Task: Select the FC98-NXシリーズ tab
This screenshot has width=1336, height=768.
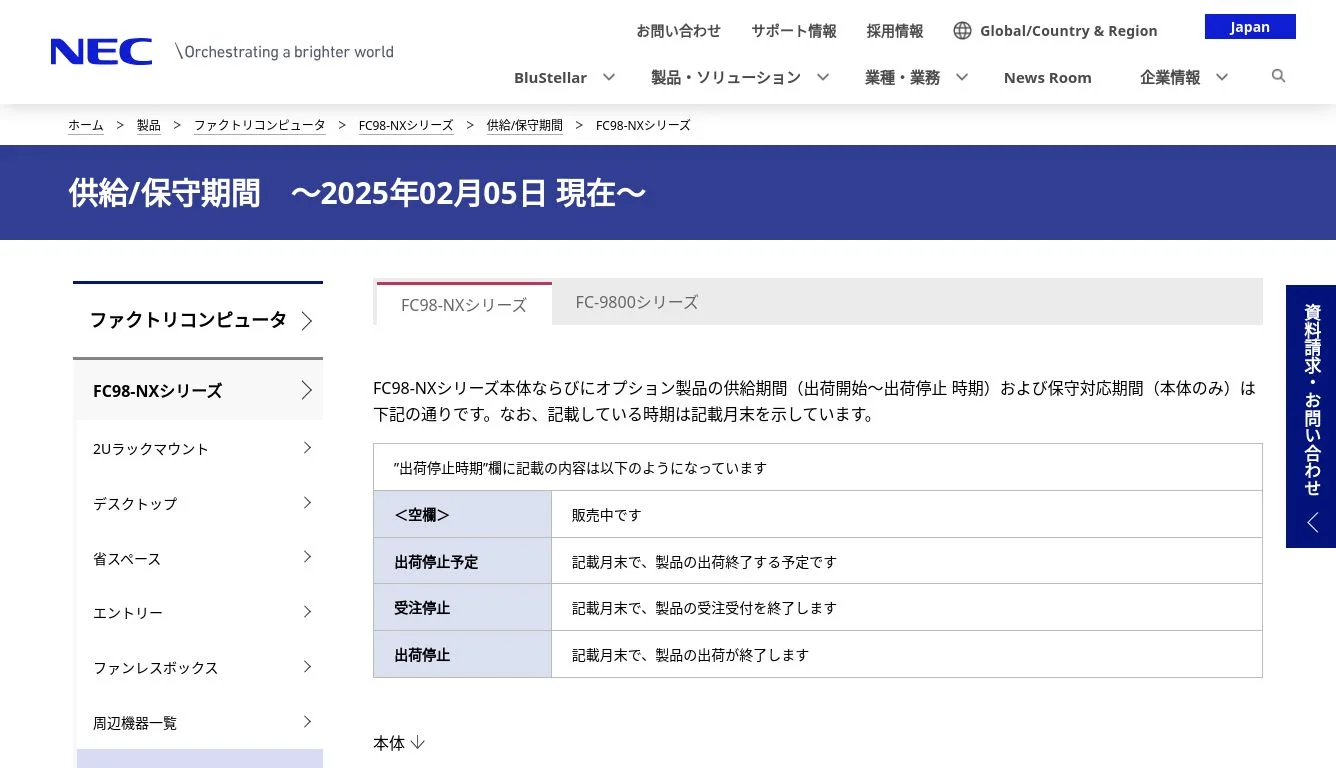Action: click(x=464, y=304)
